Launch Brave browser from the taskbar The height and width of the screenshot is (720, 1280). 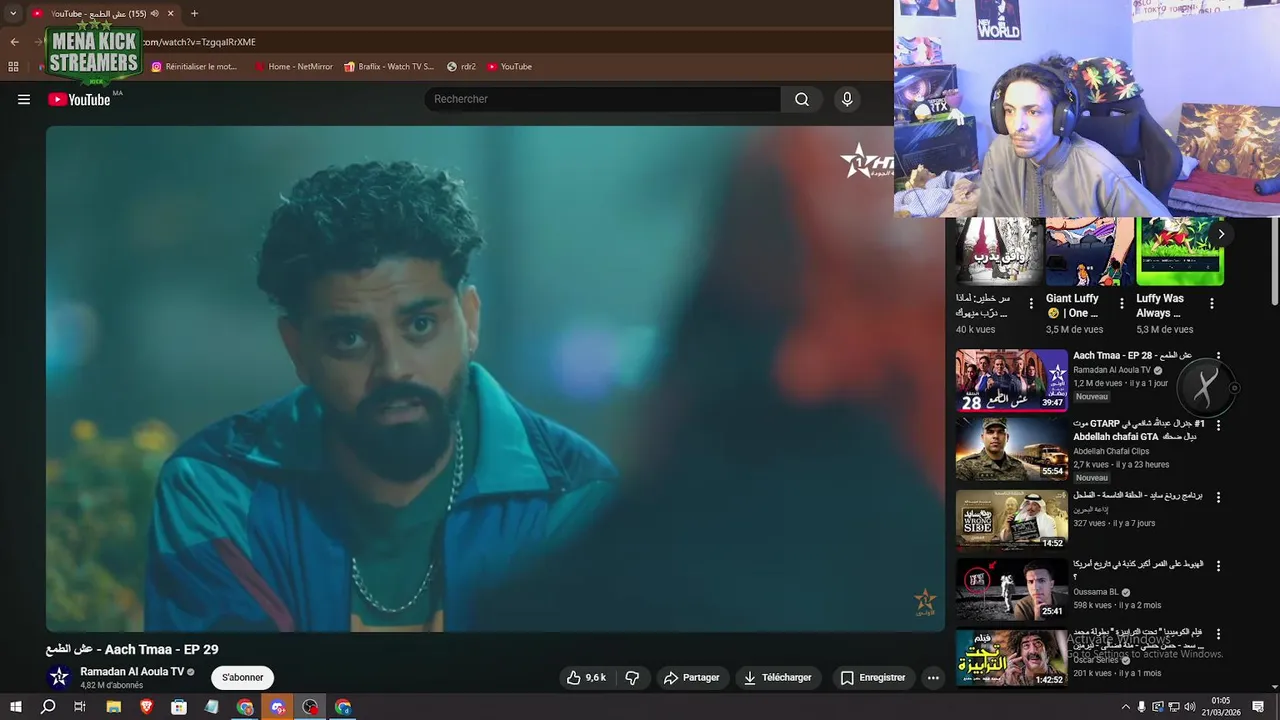coord(146,707)
